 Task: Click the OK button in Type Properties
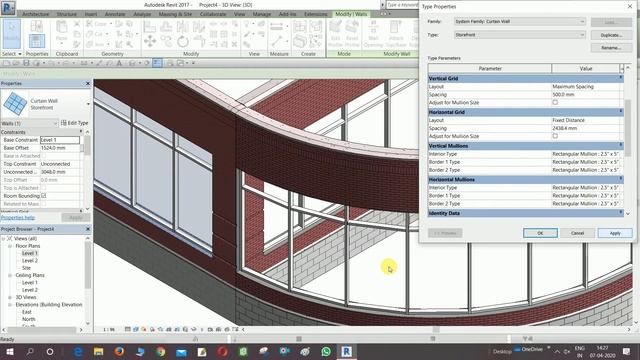[540, 233]
